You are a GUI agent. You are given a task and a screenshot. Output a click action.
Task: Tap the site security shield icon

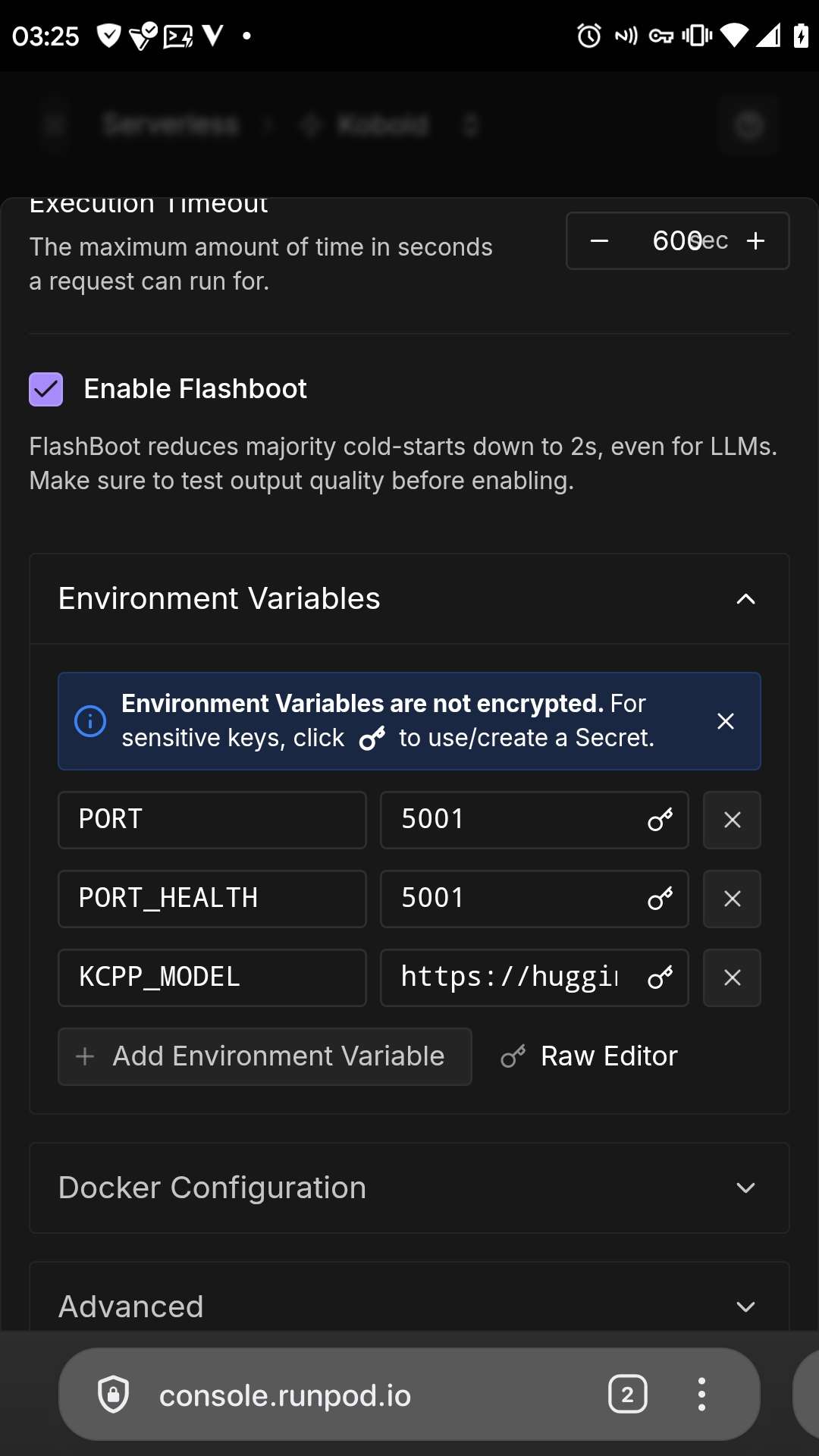(x=114, y=1394)
